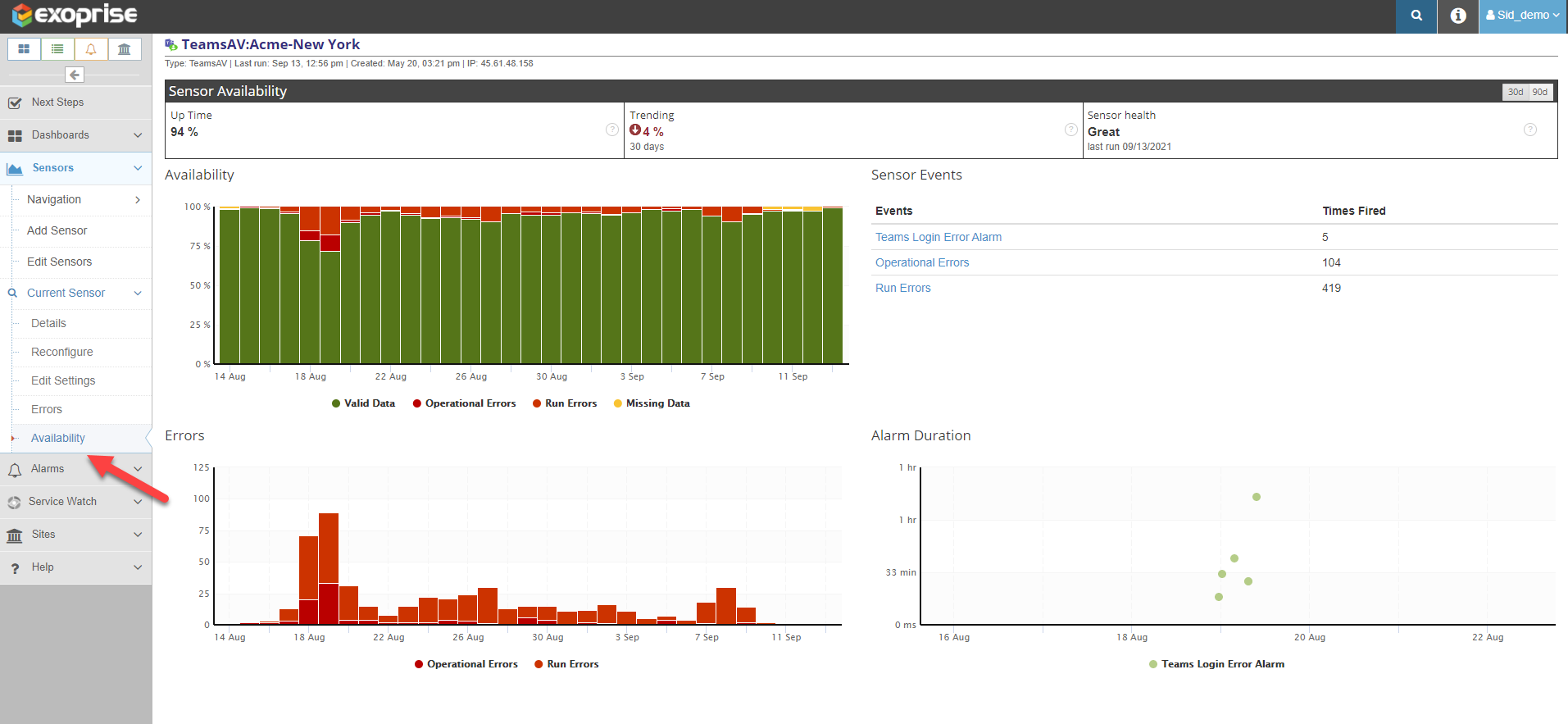Open sensor Details

(x=48, y=323)
